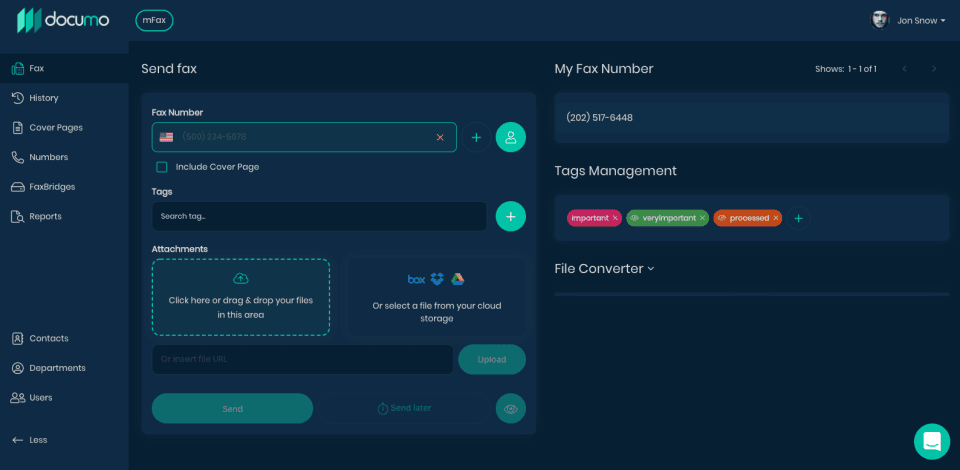Open History in the sidebar
This screenshot has height=470, width=960.
point(44,98)
